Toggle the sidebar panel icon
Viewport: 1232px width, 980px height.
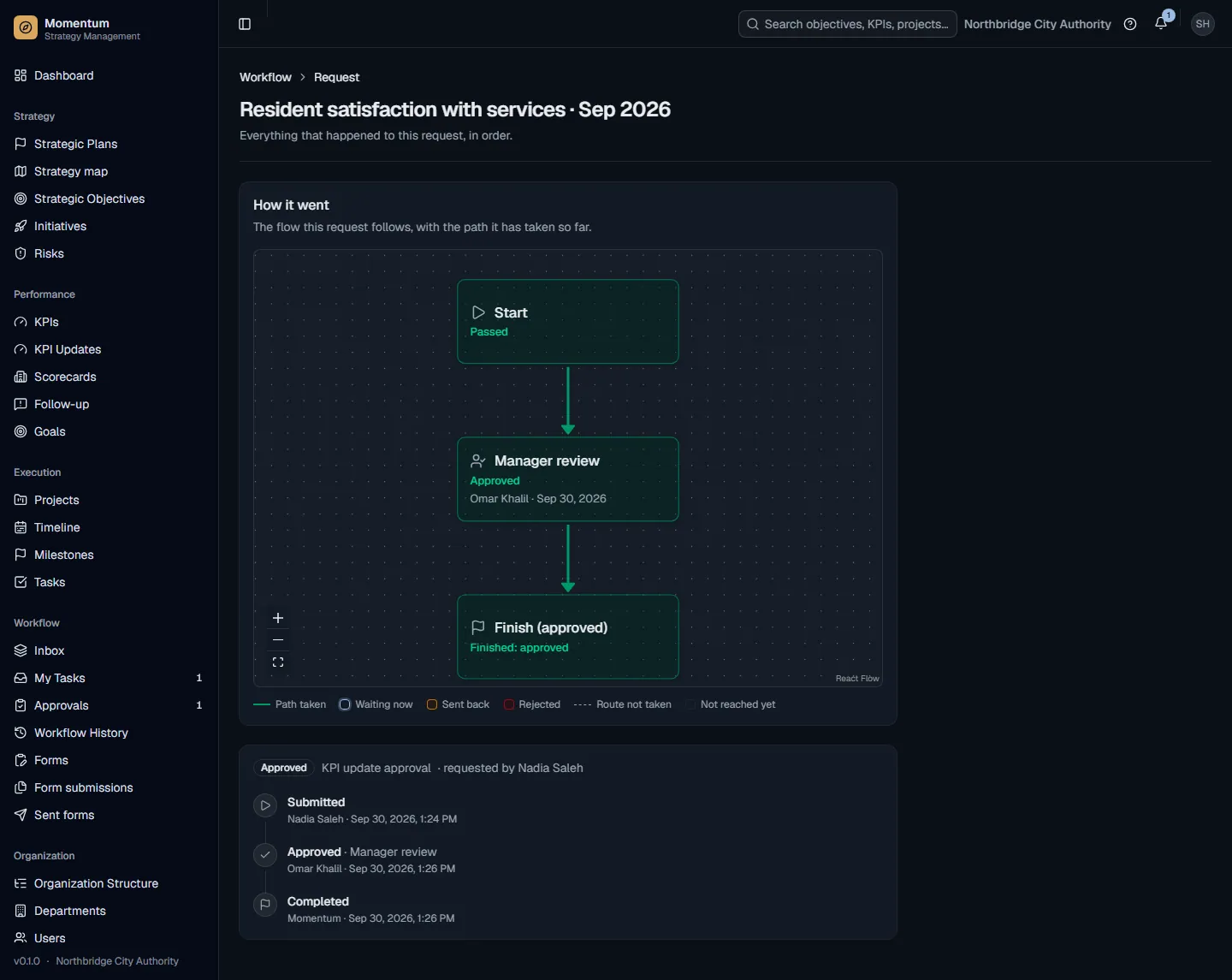[245, 24]
